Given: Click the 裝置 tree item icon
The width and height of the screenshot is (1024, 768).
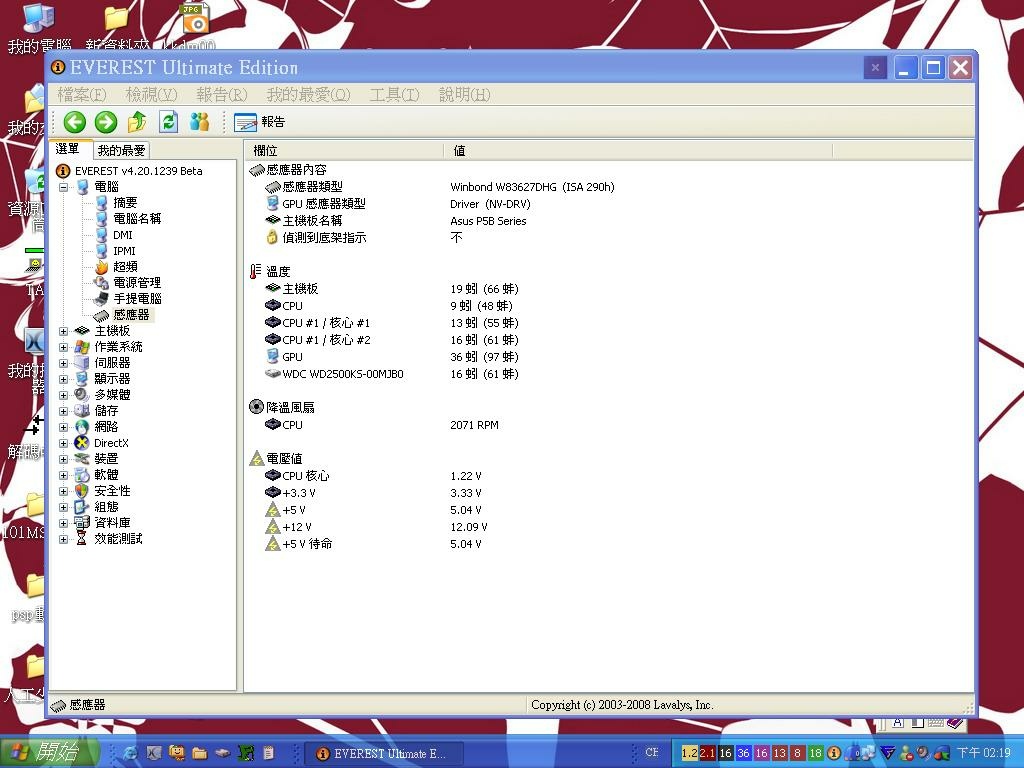Looking at the screenshot, I should pyautogui.click(x=82, y=459).
